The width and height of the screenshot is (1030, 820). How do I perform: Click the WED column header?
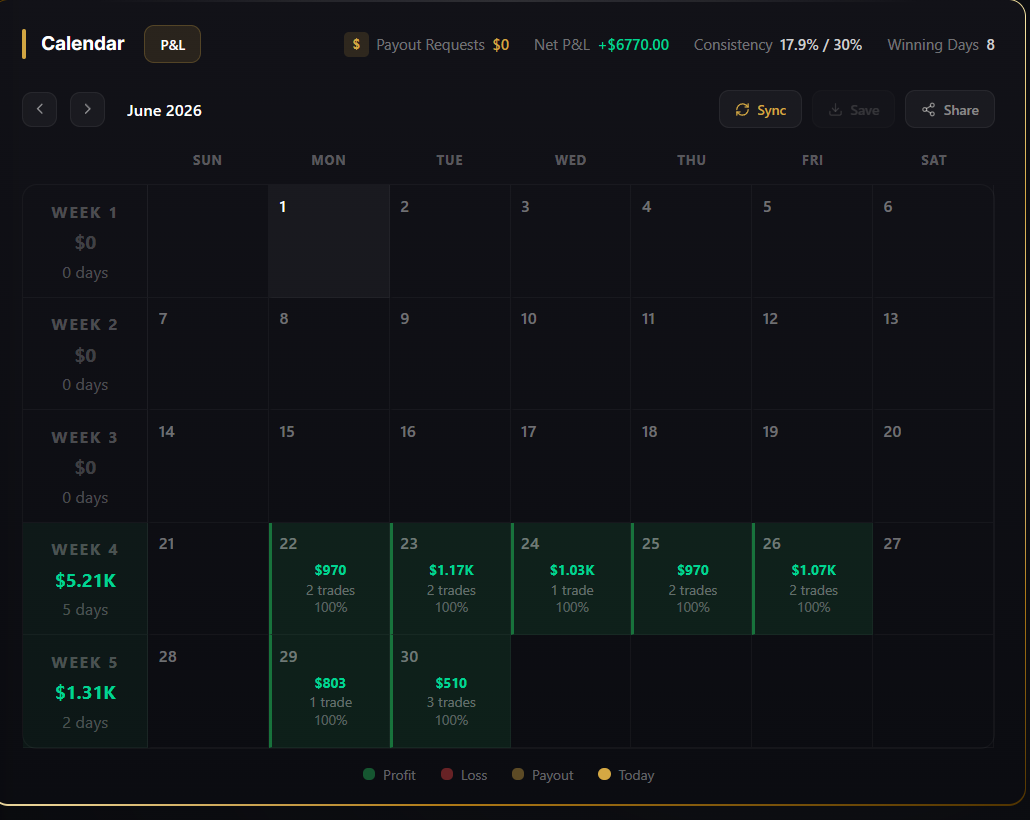click(570, 160)
